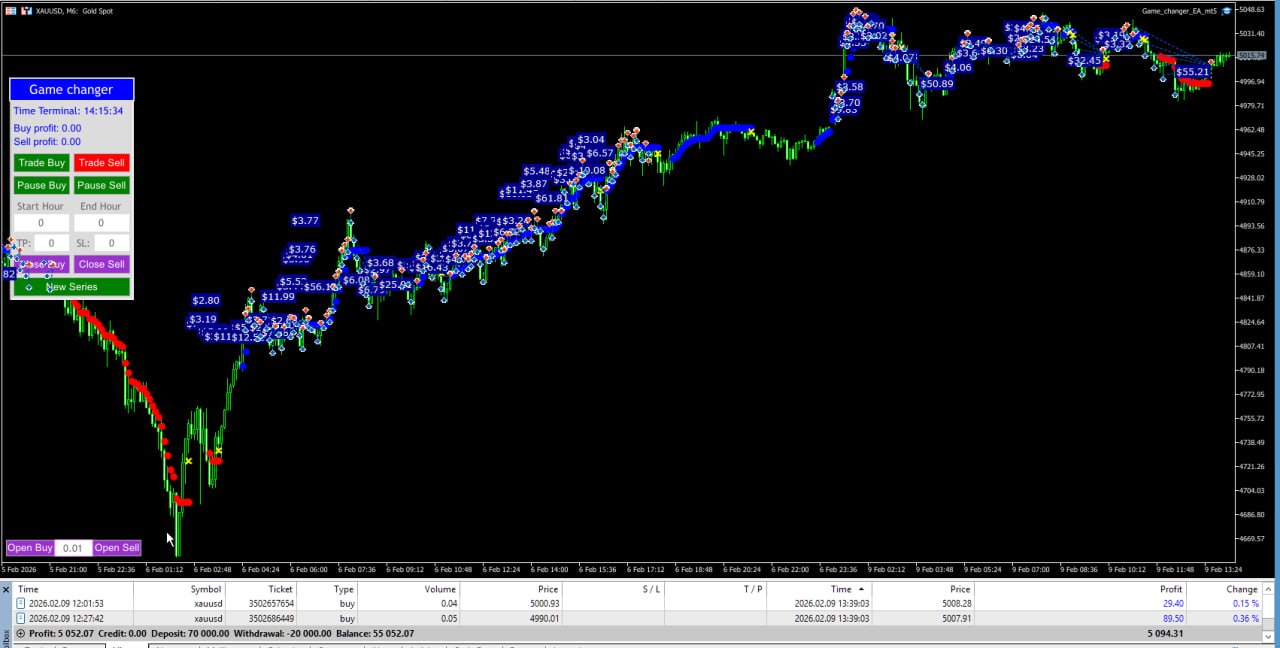Click the 29.40 profit cell
The height and width of the screenshot is (648, 1280).
[1173, 604]
